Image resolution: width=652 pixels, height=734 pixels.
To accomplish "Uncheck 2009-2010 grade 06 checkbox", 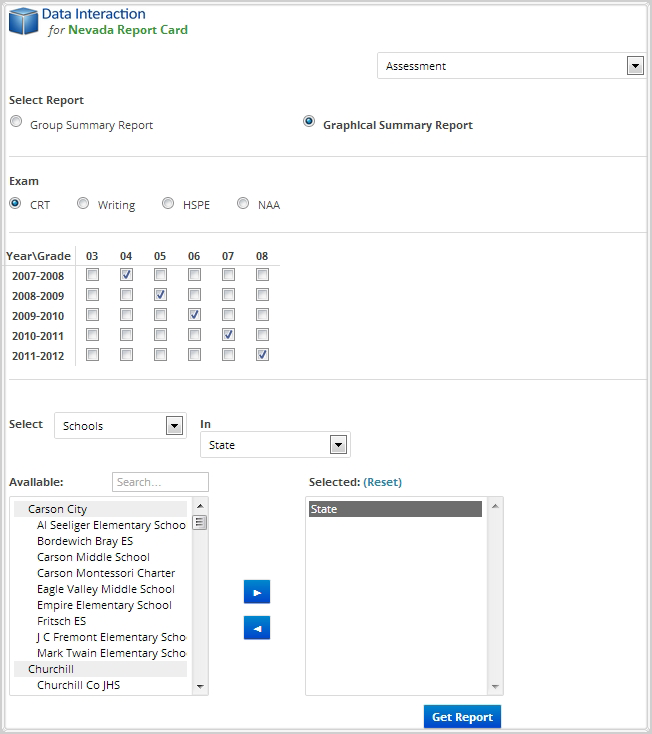I will click(x=194, y=315).
